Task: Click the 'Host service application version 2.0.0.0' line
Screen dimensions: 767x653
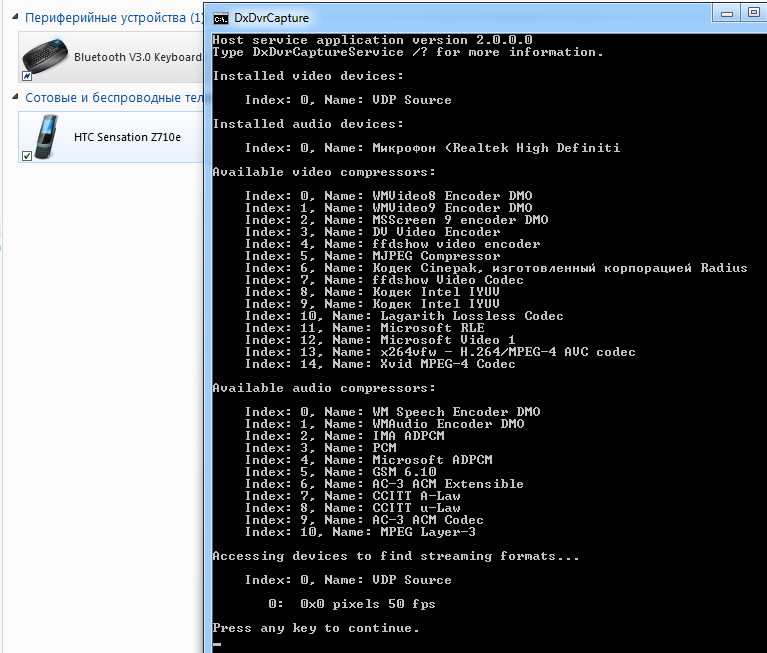Action: coord(372,40)
